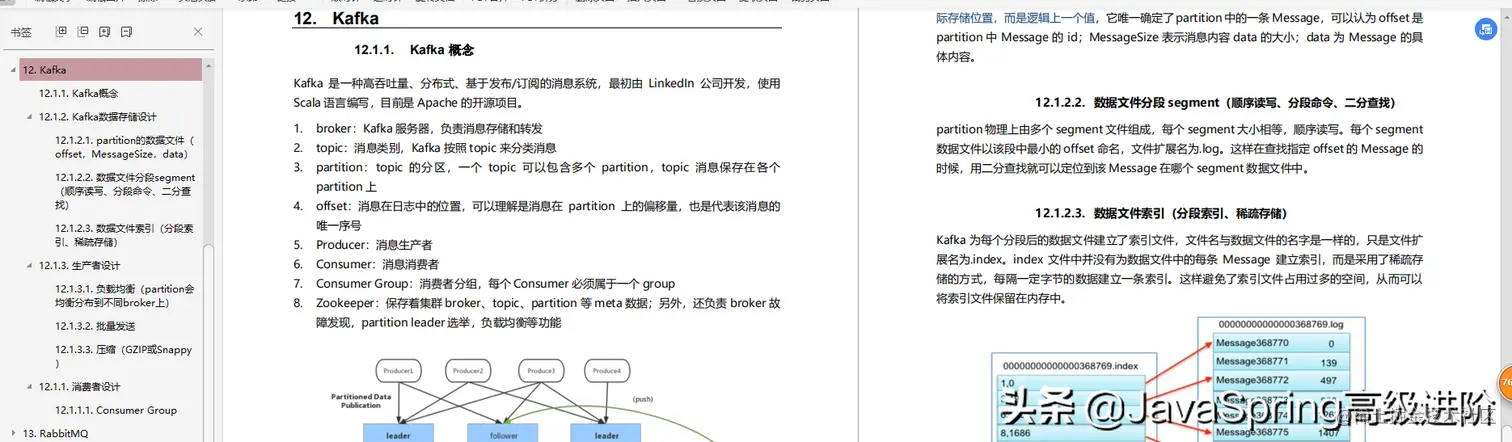
Task: Click the heading "12.1.1. Kafka 概念"
Action: click(414, 50)
